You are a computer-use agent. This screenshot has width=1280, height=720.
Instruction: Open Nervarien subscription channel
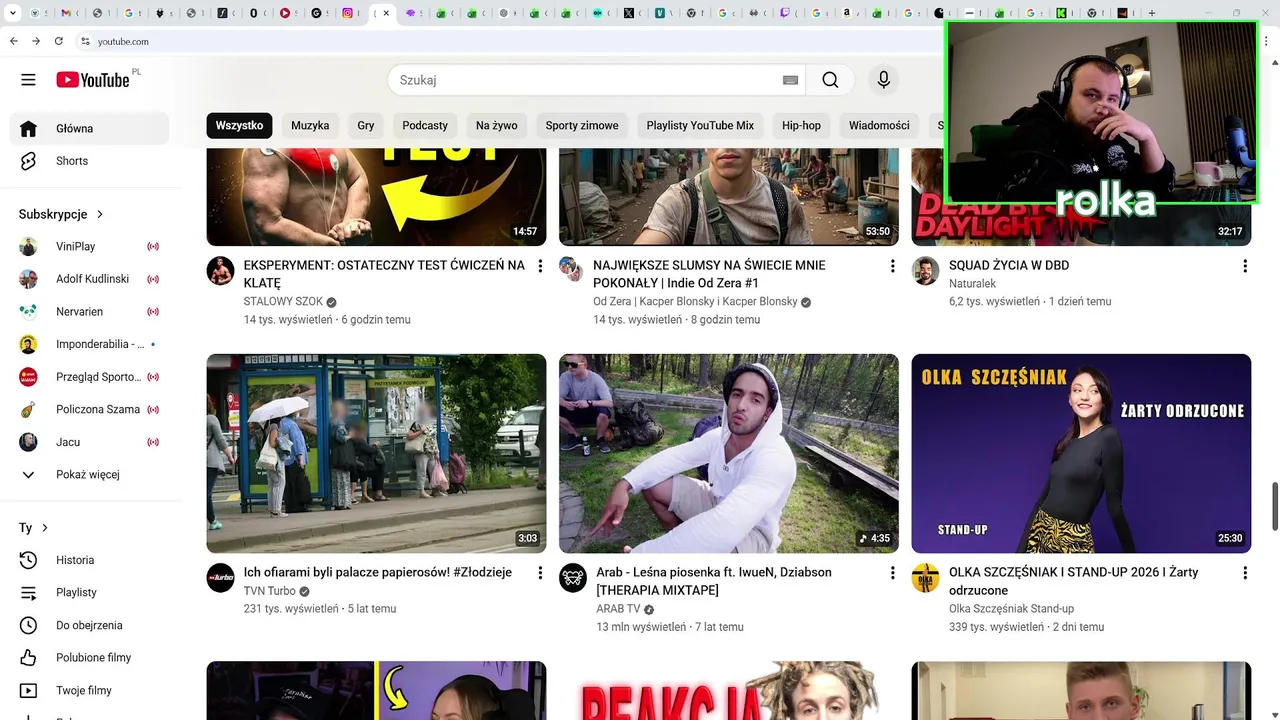[x=90, y=311]
